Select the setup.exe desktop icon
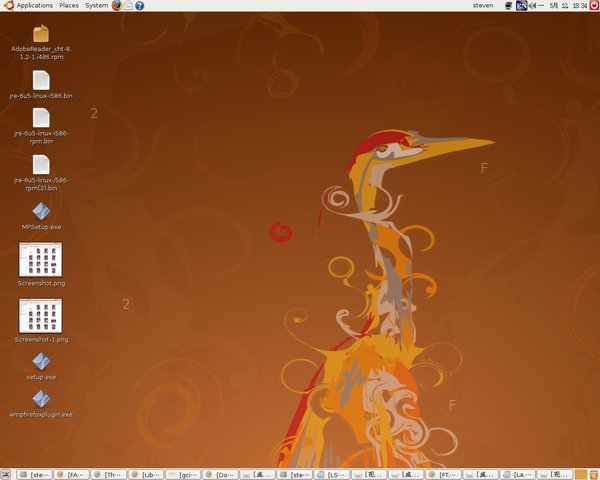This screenshot has width=600, height=480. [x=41, y=361]
